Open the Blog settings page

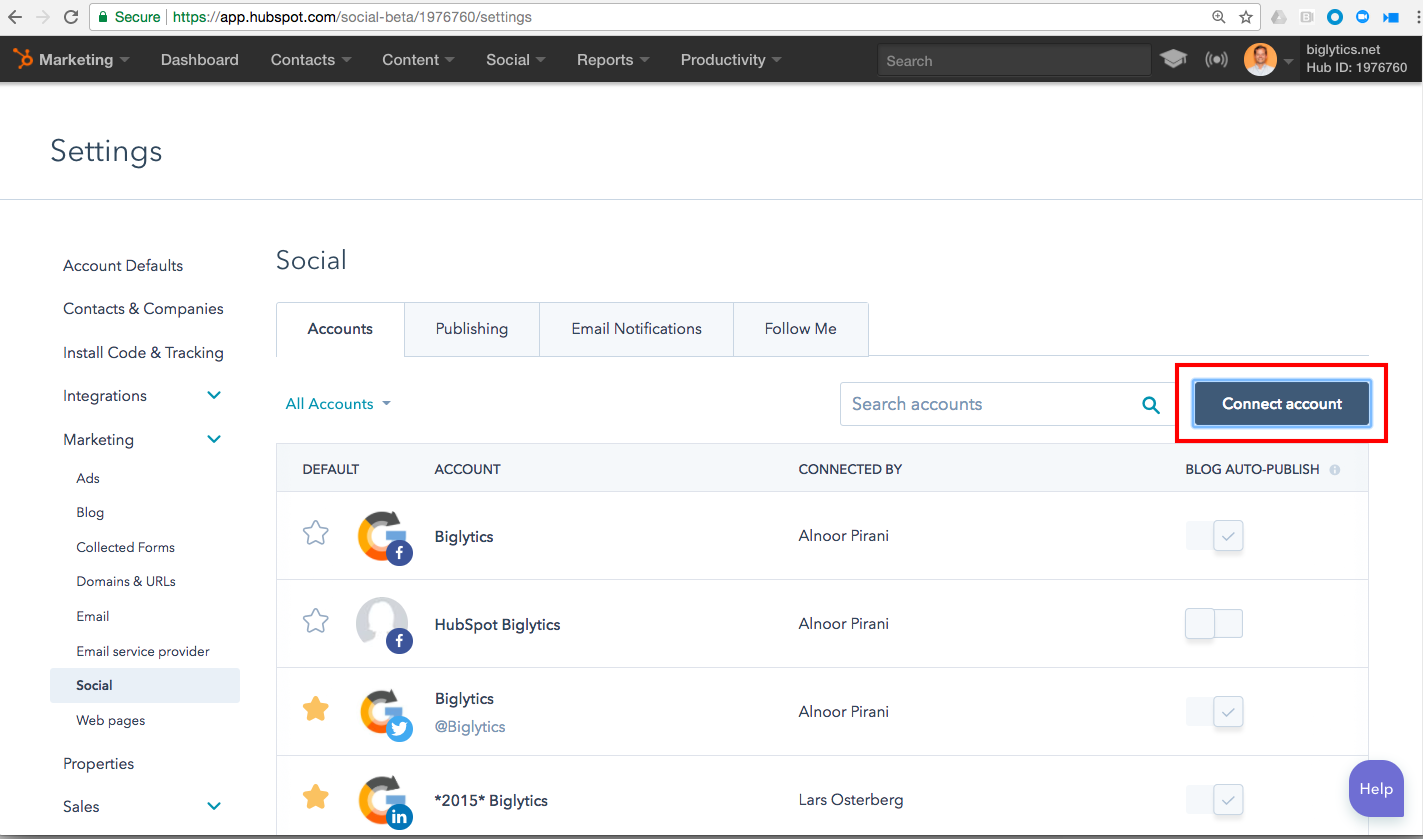click(90, 512)
